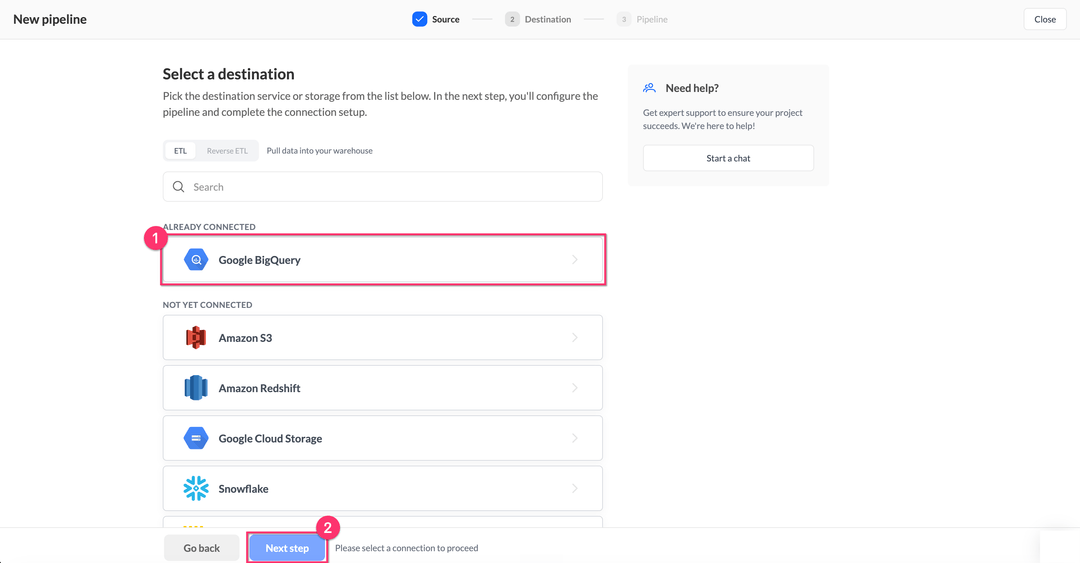Select Amazon S3 destination name
This screenshot has width=1080, height=563.
tap(245, 338)
